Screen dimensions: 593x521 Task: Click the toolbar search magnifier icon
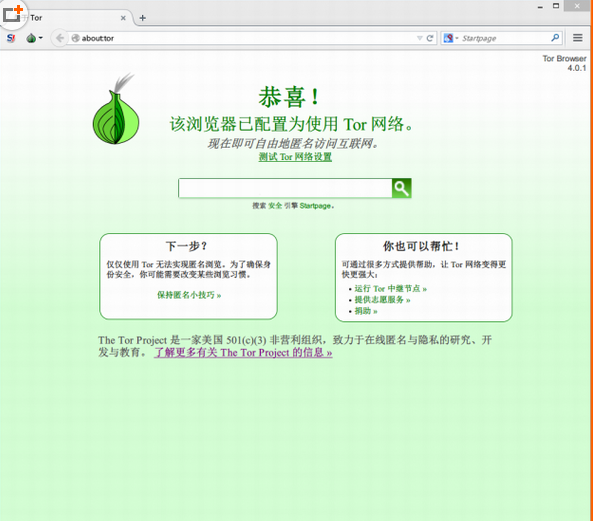(x=555, y=38)
